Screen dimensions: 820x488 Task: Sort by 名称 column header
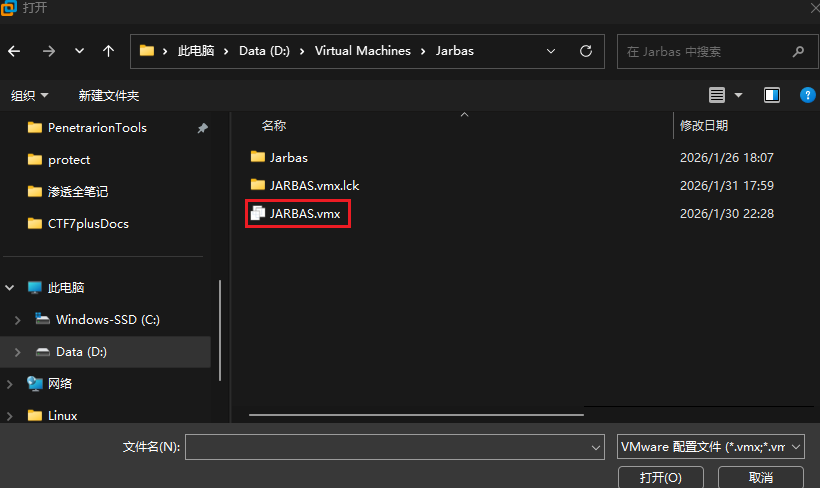274,126
